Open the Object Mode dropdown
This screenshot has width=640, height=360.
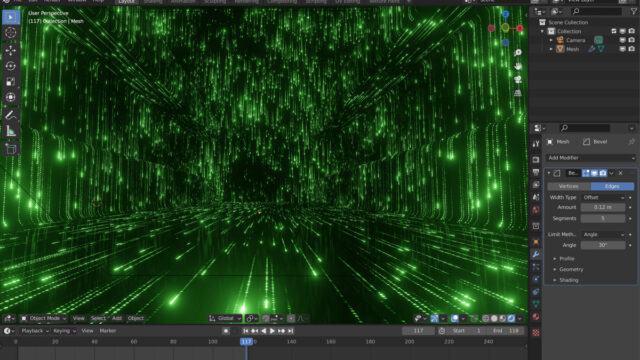tap(44, 318)
